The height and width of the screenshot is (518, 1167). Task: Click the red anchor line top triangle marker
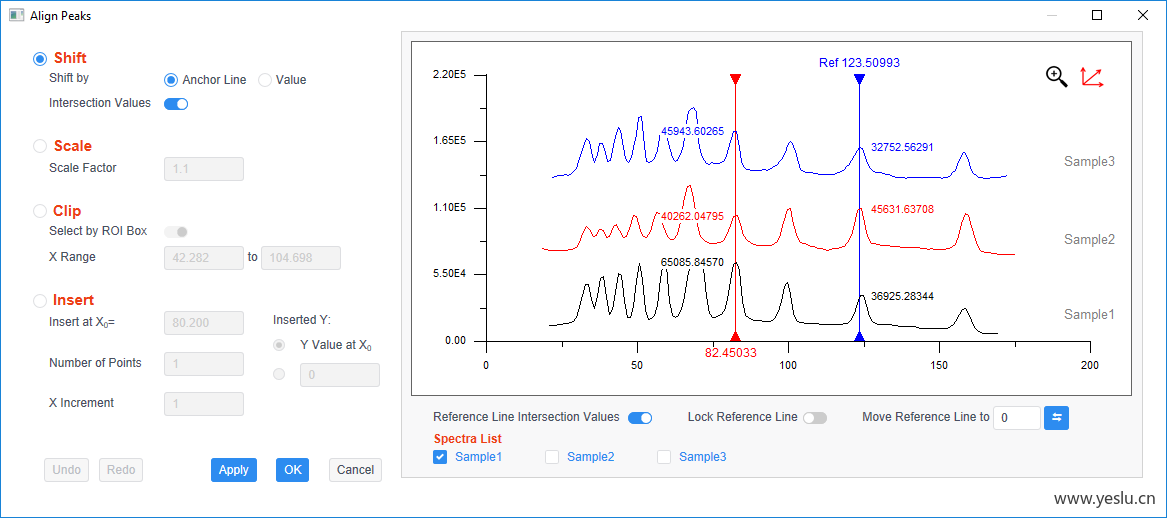735,79
